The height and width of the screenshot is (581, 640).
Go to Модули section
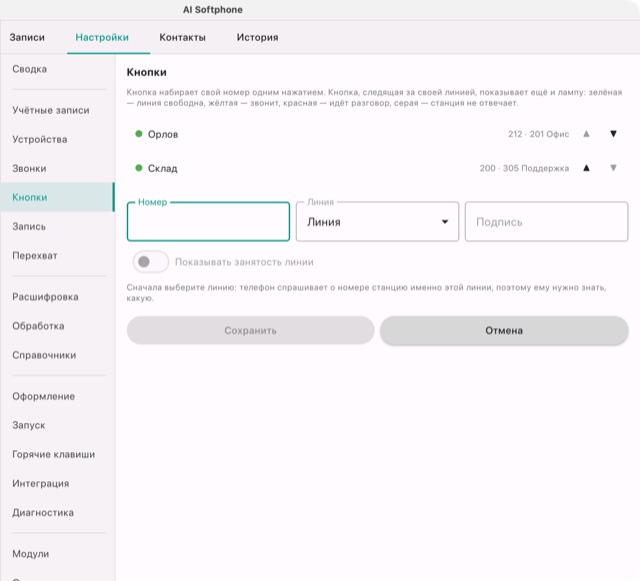[57, 554]
